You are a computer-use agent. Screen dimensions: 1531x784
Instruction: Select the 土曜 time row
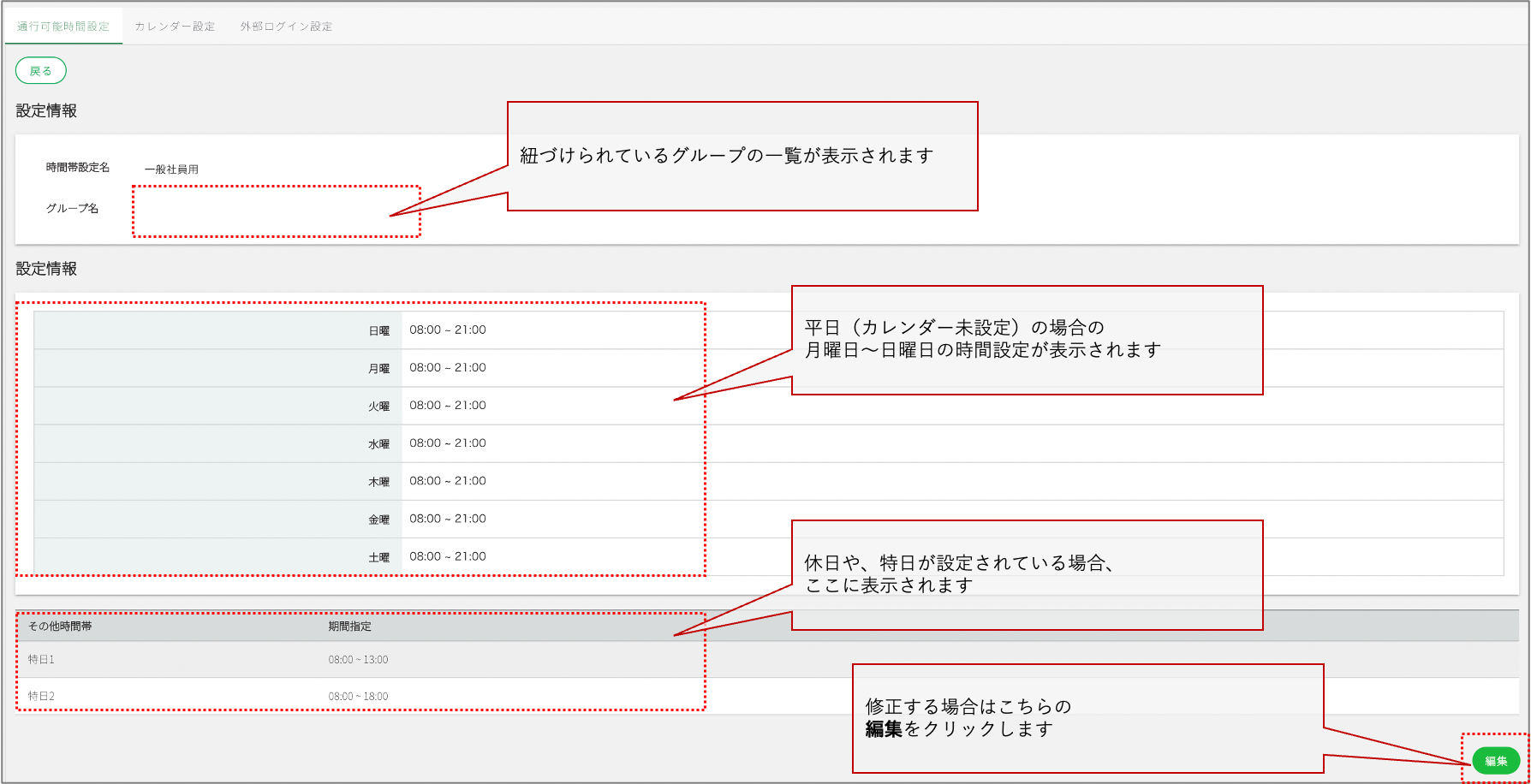768,556
